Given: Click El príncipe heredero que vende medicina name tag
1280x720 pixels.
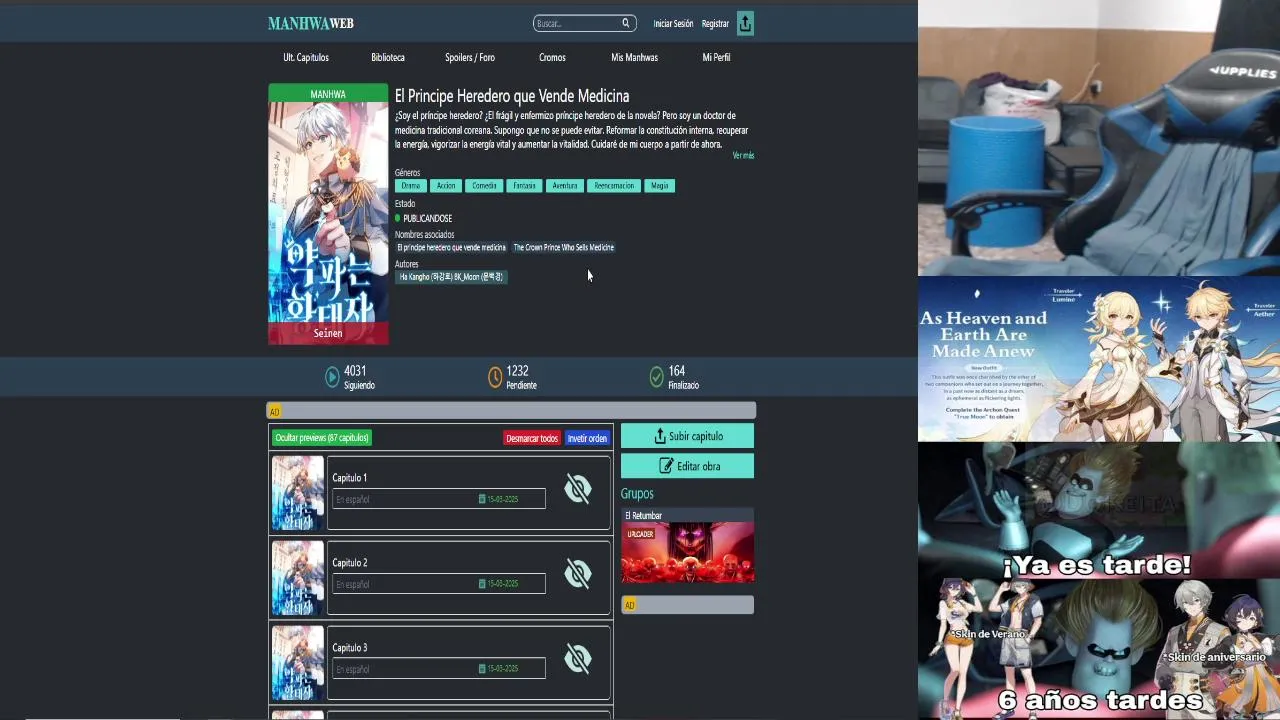Looking at the screenshot, I should pos(451,248).
